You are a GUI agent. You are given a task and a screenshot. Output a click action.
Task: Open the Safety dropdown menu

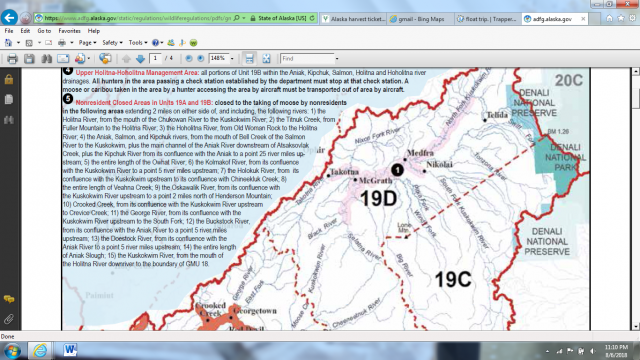click(112, 42)
